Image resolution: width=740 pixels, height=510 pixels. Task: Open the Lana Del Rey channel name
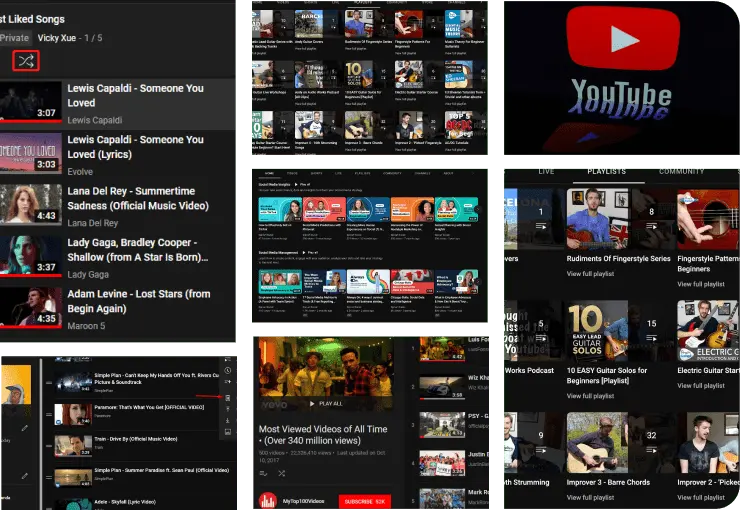click(92, 223)
